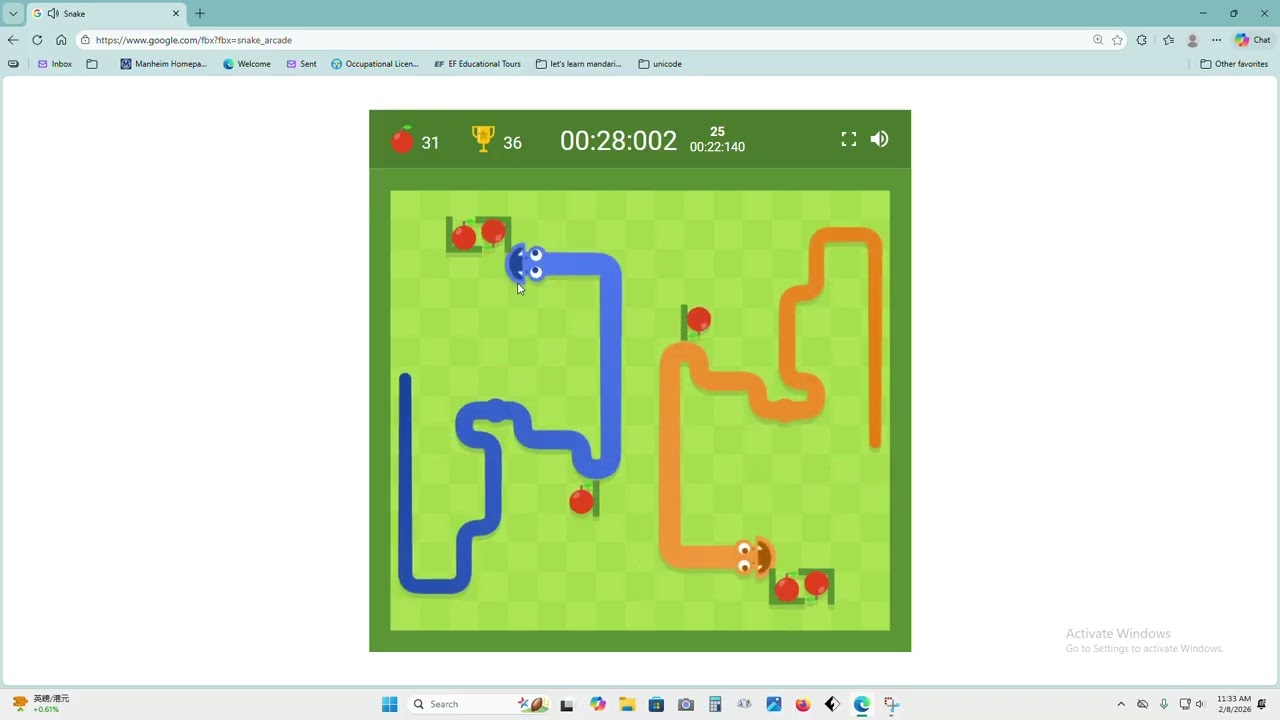Viewport: 1280px width, 720px height.
Task: Click the blue snake's head
Action: [x=527, y=263]
